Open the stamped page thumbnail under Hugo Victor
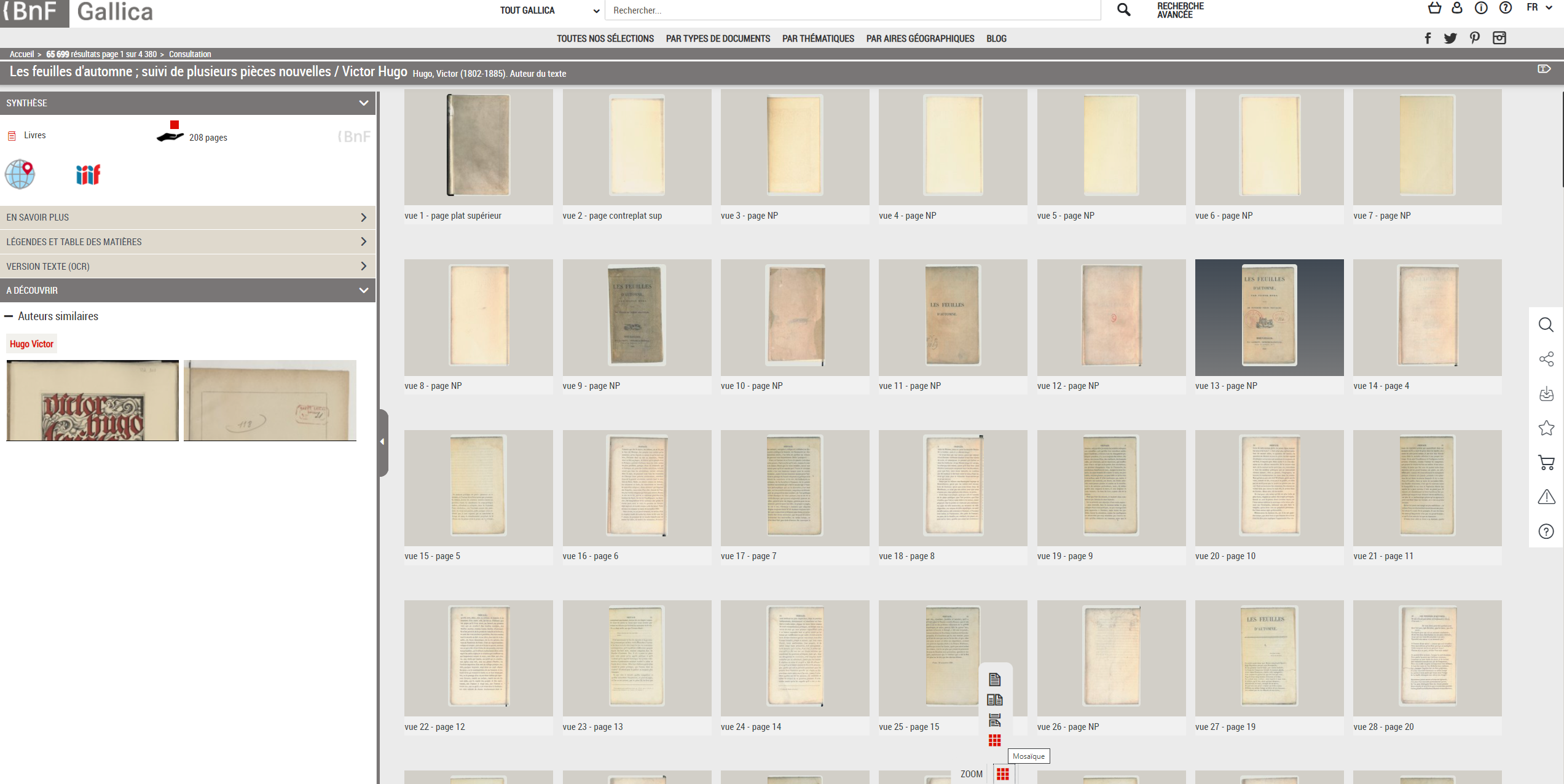Image resolution: width=1564 pixels, height=784 pixels. coord(270,401)
